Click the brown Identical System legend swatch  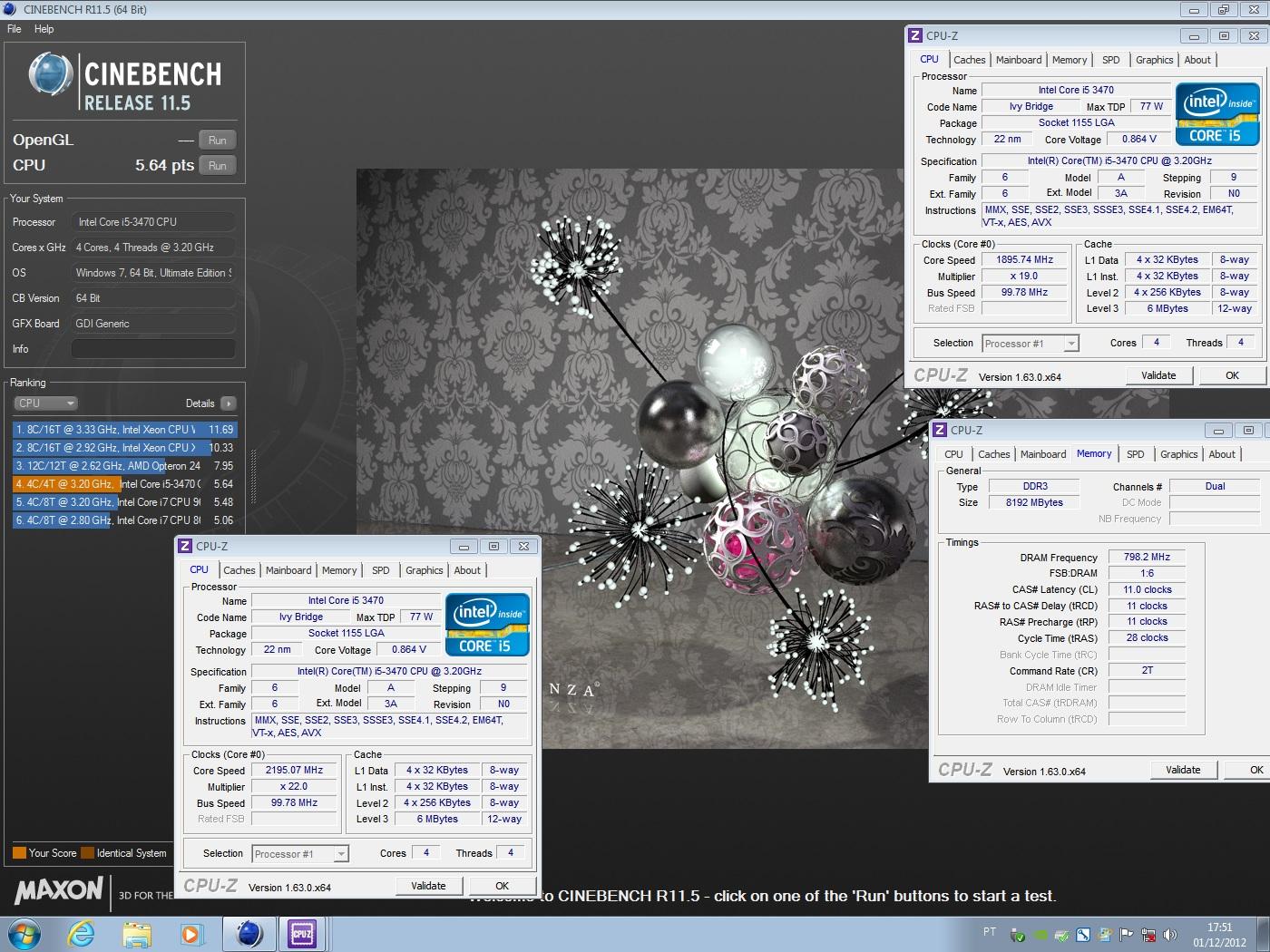[88, 852]
